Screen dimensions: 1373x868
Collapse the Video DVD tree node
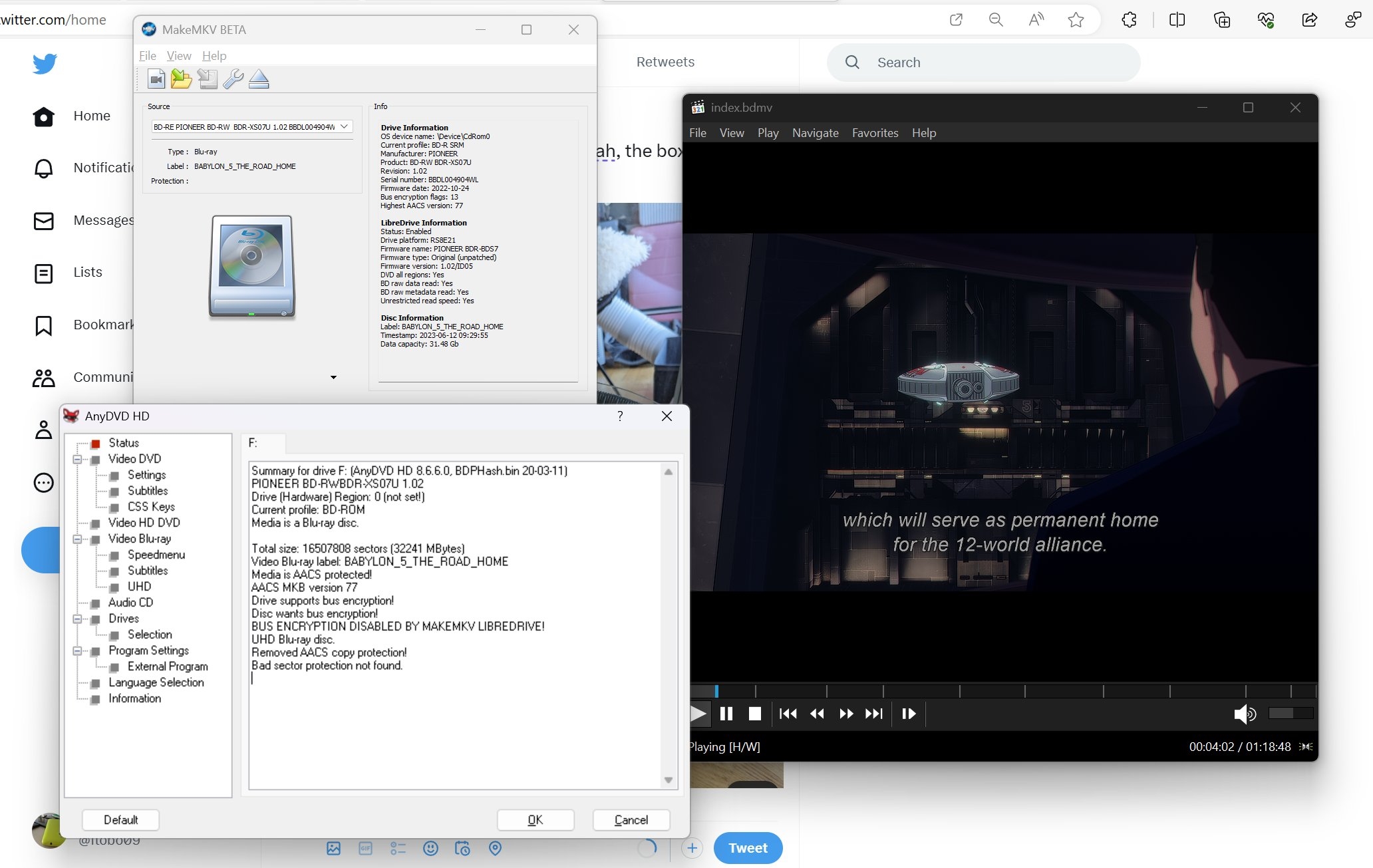(x=77, y=459)
